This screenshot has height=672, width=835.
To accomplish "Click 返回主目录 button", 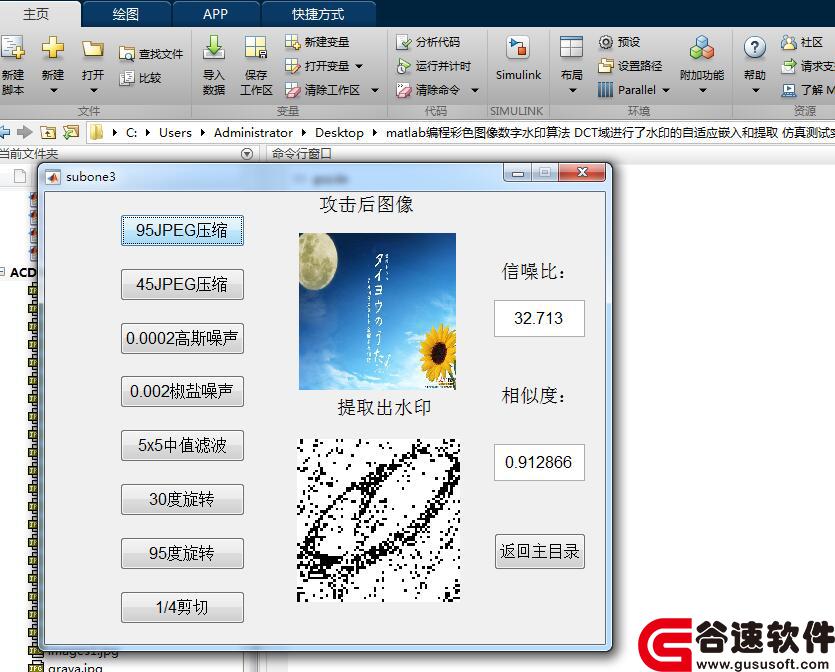I will click(x=539, y=552).
